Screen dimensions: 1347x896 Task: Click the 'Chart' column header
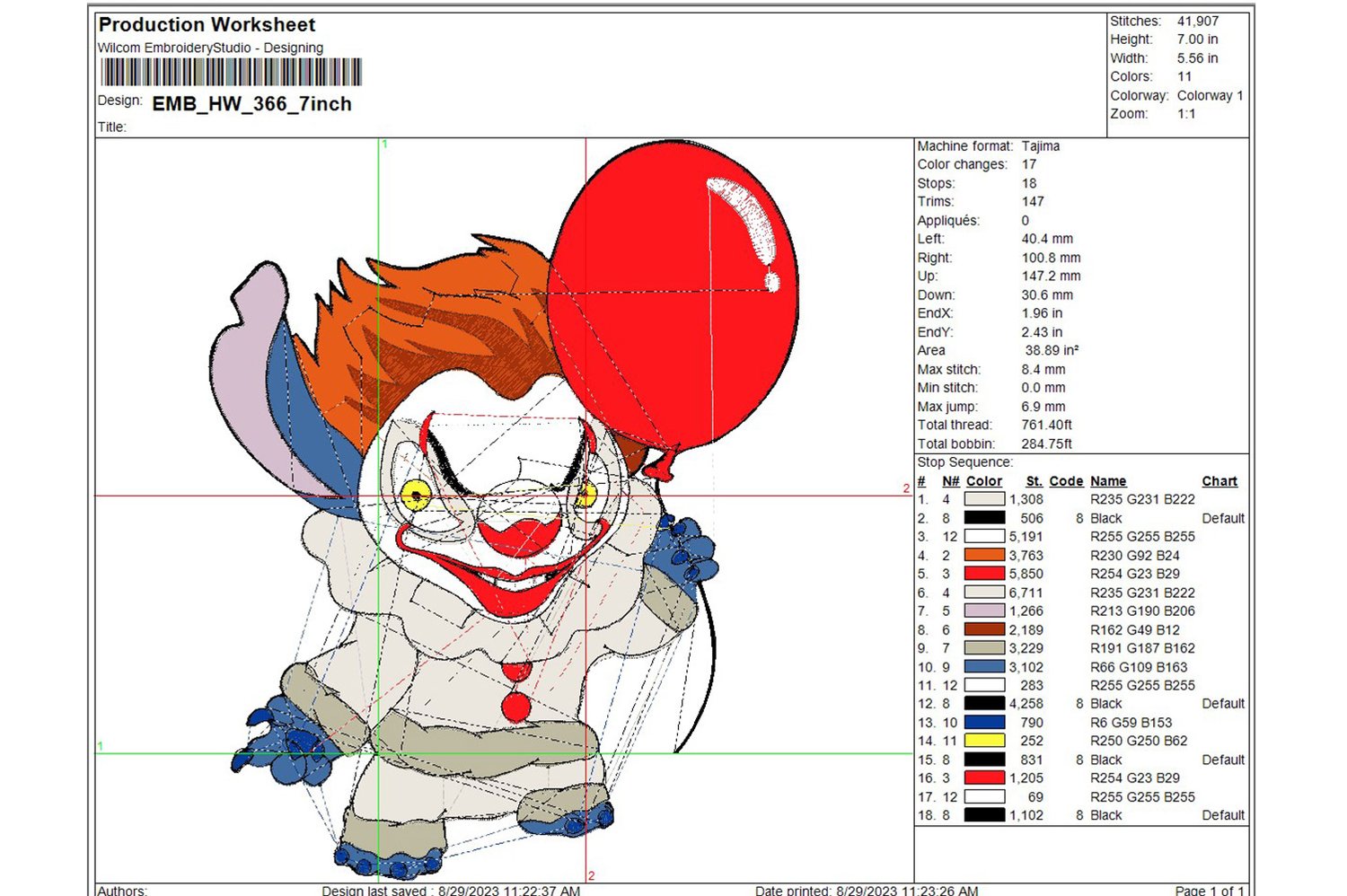tap(1219, 481)
